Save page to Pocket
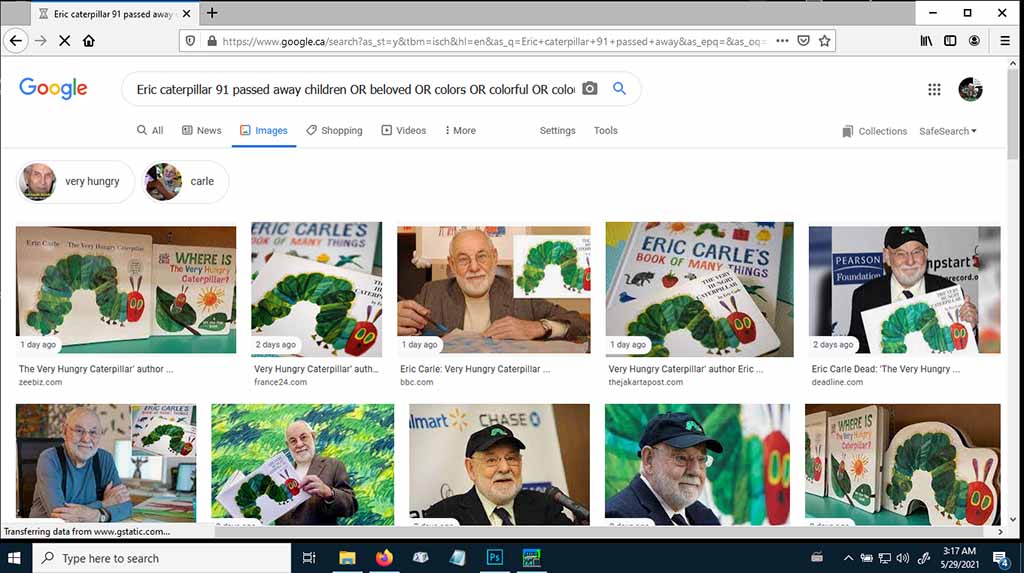 (803, 41)
